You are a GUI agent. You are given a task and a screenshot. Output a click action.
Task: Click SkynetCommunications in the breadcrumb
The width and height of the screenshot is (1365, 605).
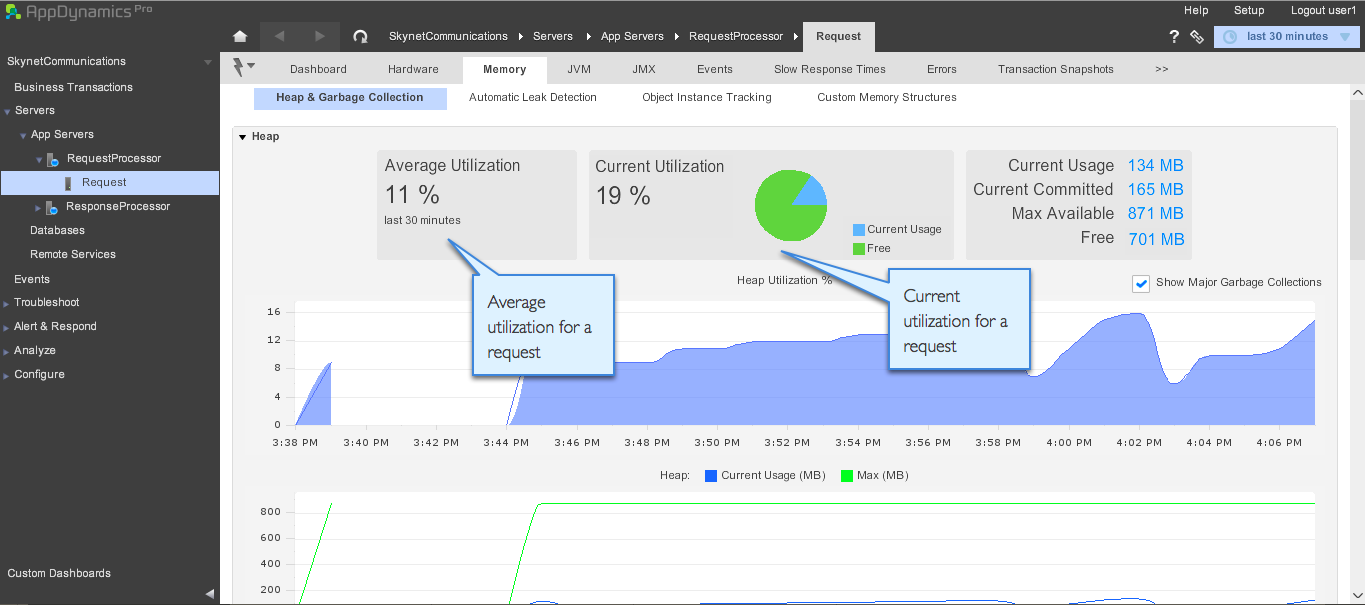click(x=448, y=36)
